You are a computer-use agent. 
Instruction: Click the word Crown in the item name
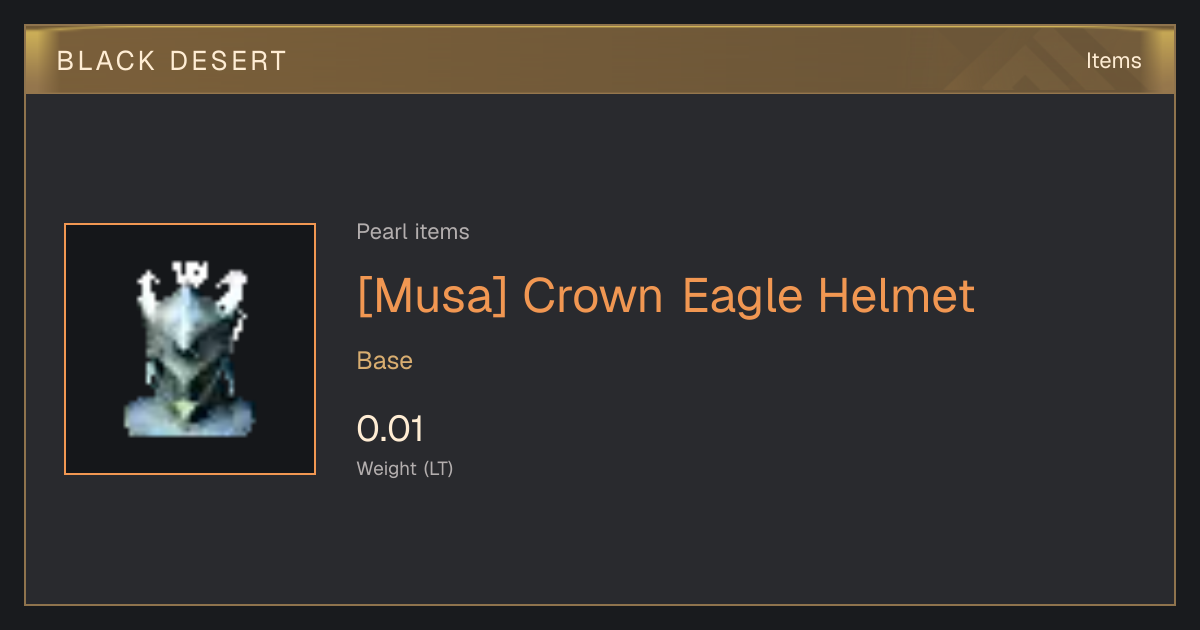[x=593, y=296]
